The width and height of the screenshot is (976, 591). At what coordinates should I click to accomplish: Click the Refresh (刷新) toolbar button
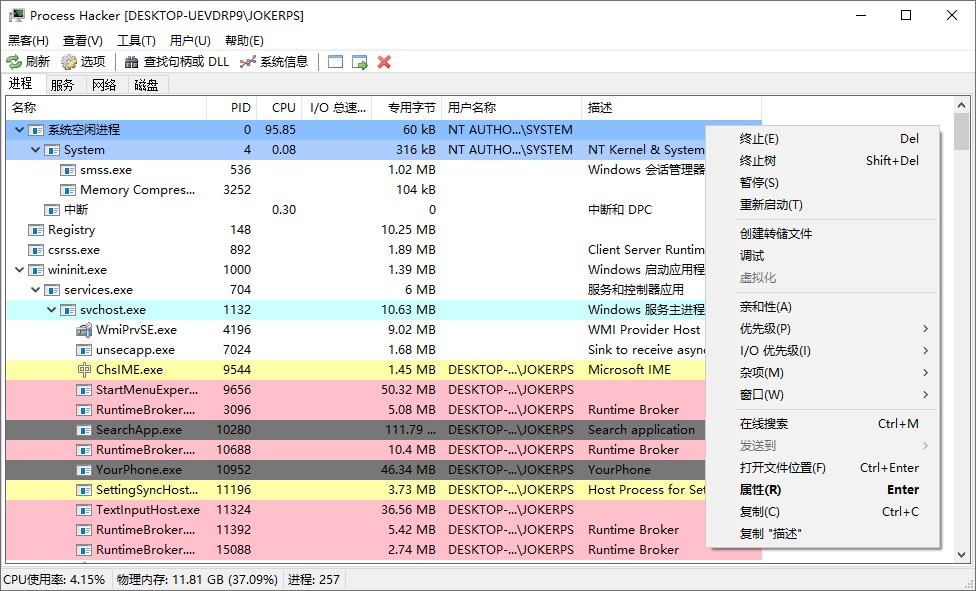click(x=28, y=62)
